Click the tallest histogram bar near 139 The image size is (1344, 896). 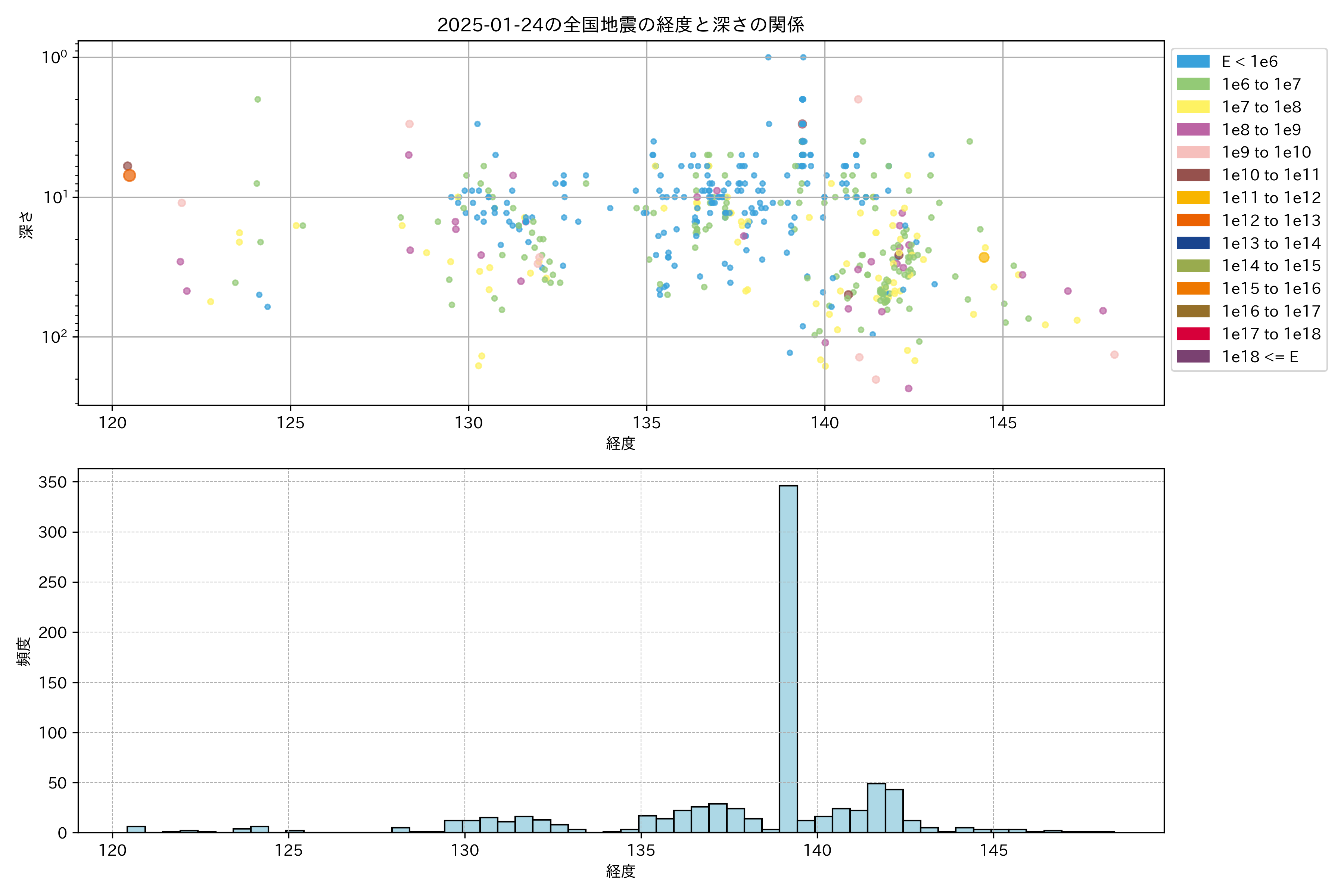pyautogui.click(x=788, y=657)
